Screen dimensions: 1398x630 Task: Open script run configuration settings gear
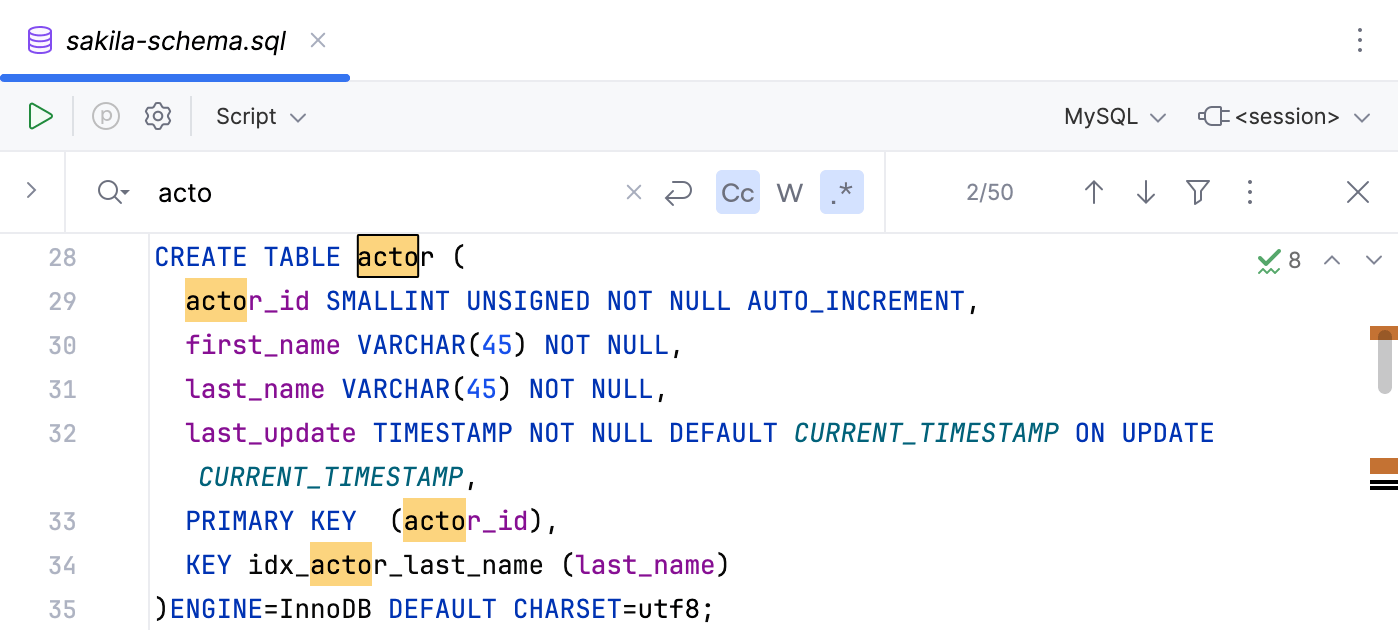click(x=157, y=116)
